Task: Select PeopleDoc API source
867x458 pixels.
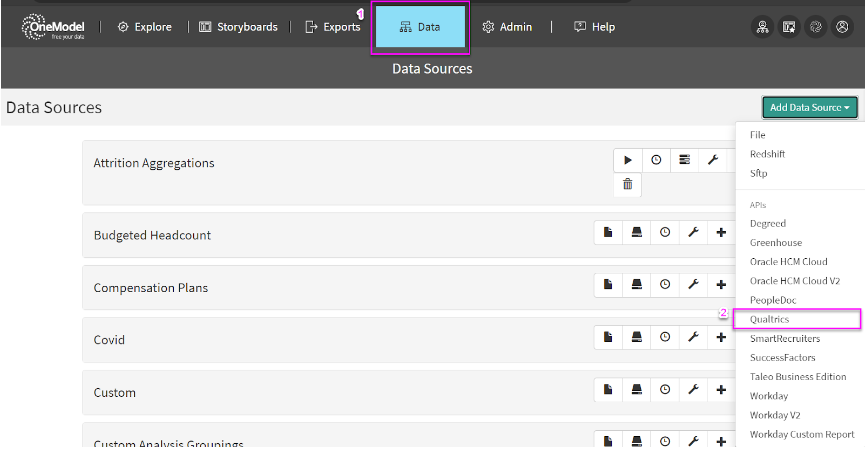Action: (x=773, y=300)
